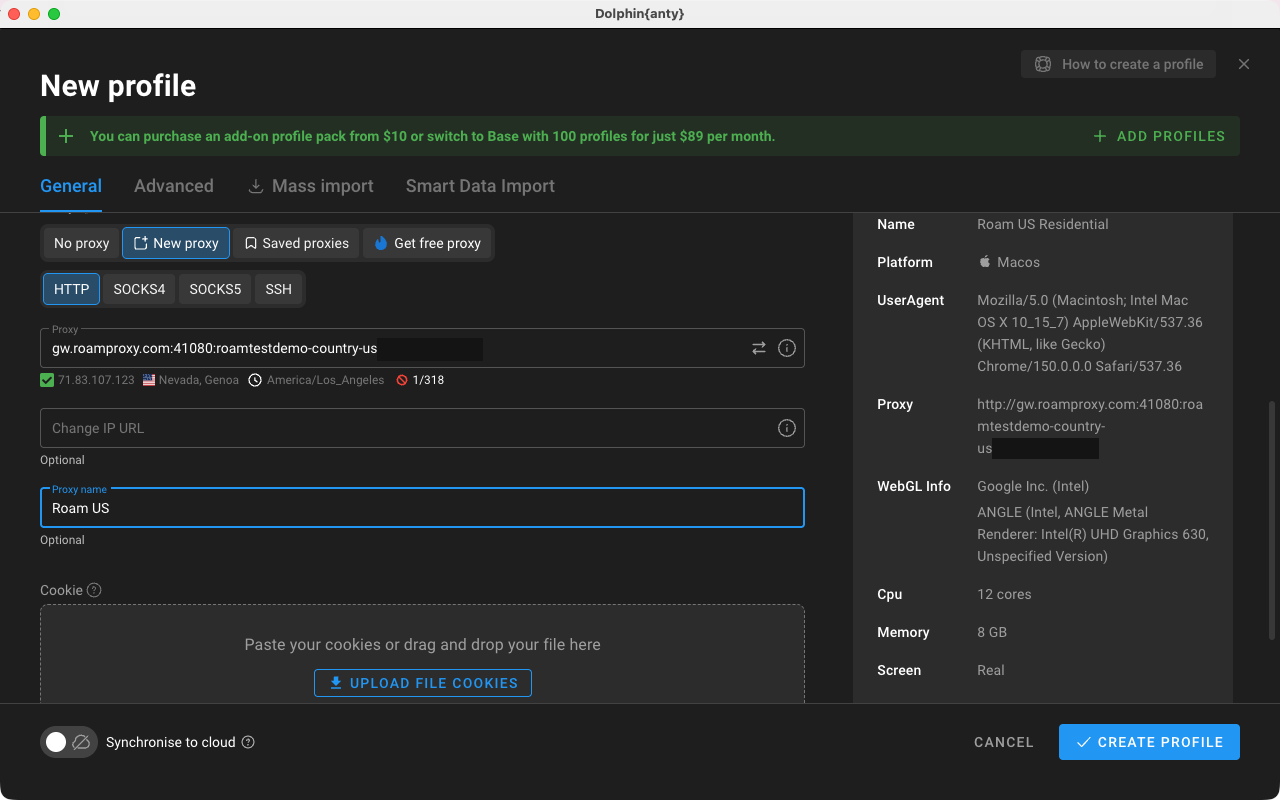The height and width of the screenshot is (800, 1280).
Task: Click the UserAgent string in the summary
Action: [x=1090, y=333]
